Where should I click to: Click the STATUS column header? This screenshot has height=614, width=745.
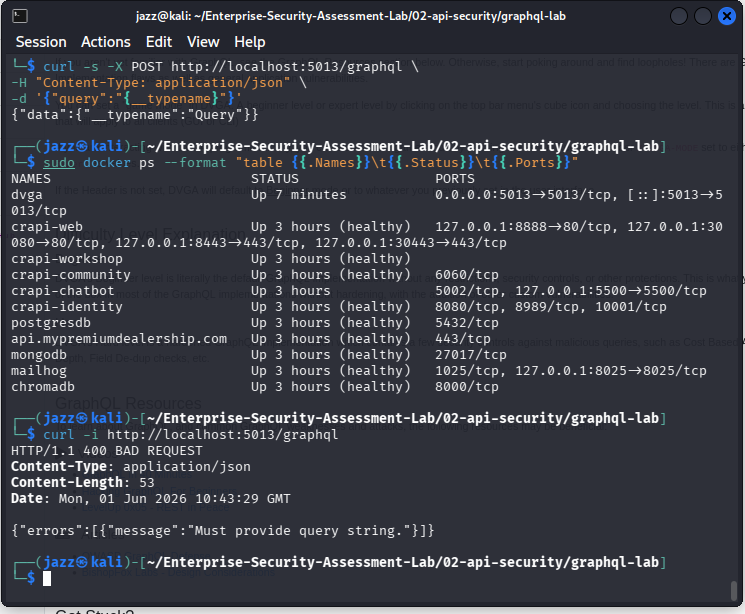tap(275, 179)
